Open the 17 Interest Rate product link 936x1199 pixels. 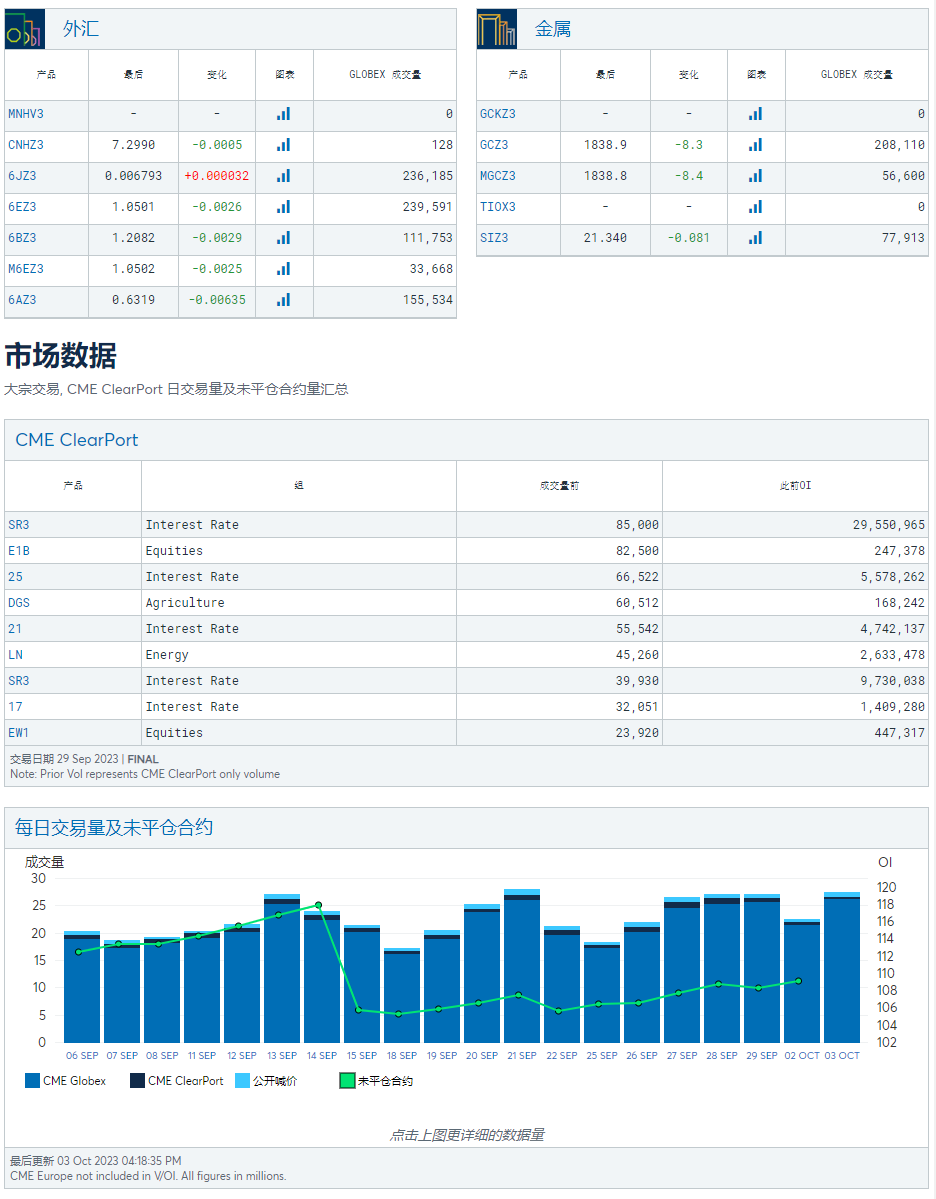point(15,707)
